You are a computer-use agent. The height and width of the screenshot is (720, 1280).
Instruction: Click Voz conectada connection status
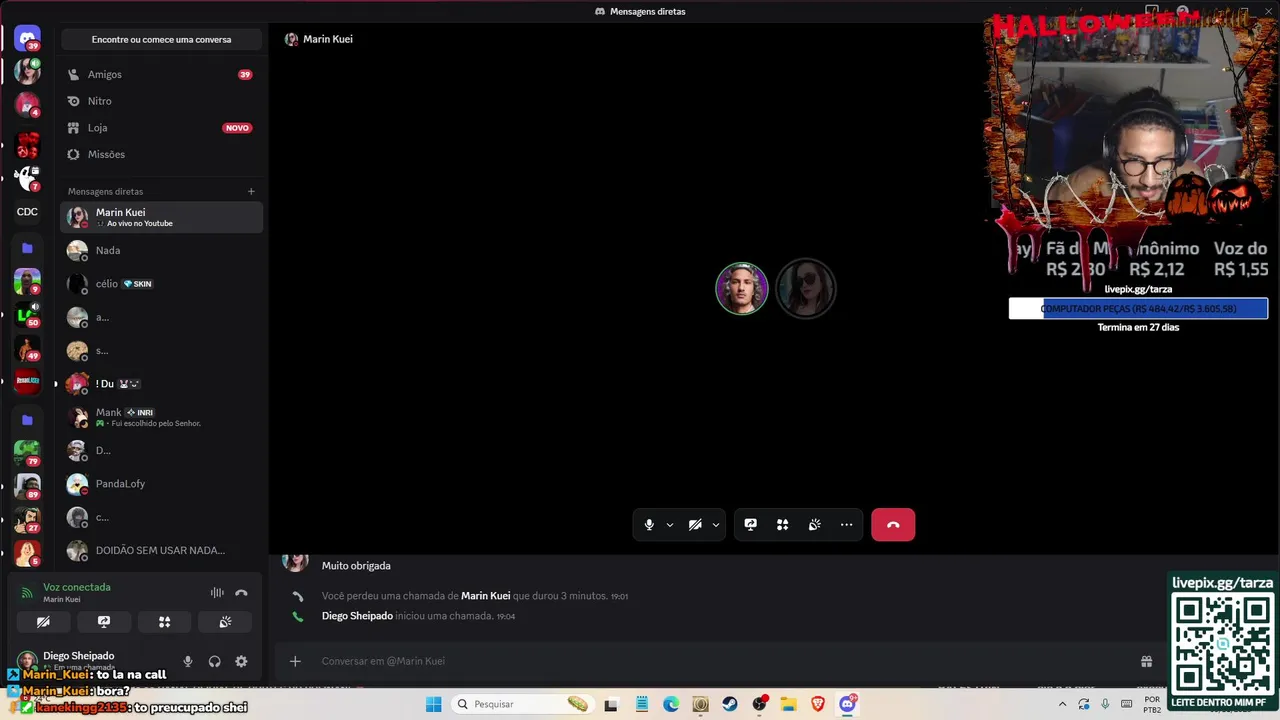pyautogui.click(x=77, y=587)
